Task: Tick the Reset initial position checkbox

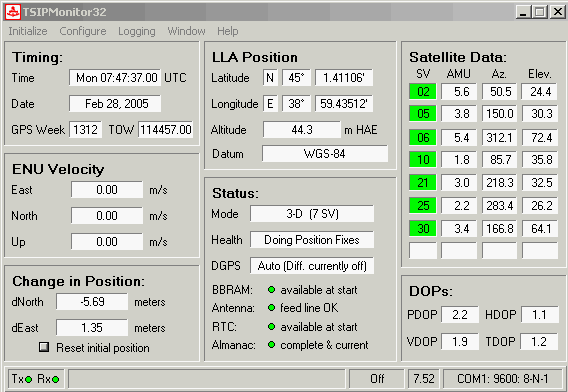Action: click(x=44, y=347)
